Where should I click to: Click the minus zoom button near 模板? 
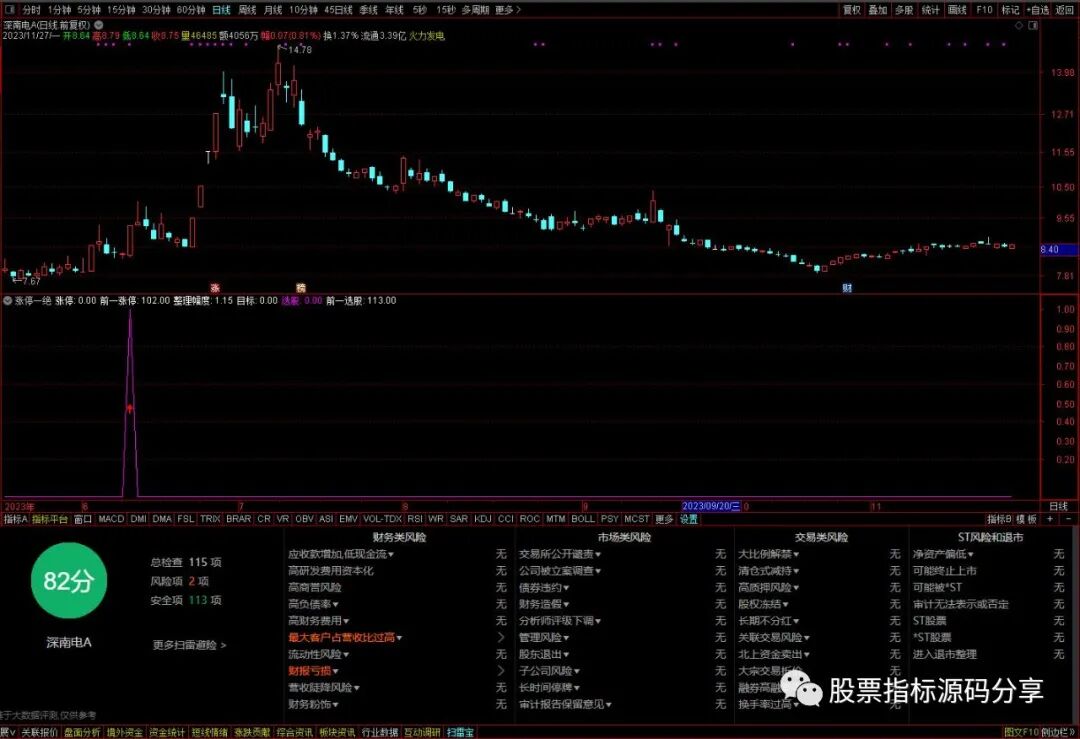(1069, 519)
